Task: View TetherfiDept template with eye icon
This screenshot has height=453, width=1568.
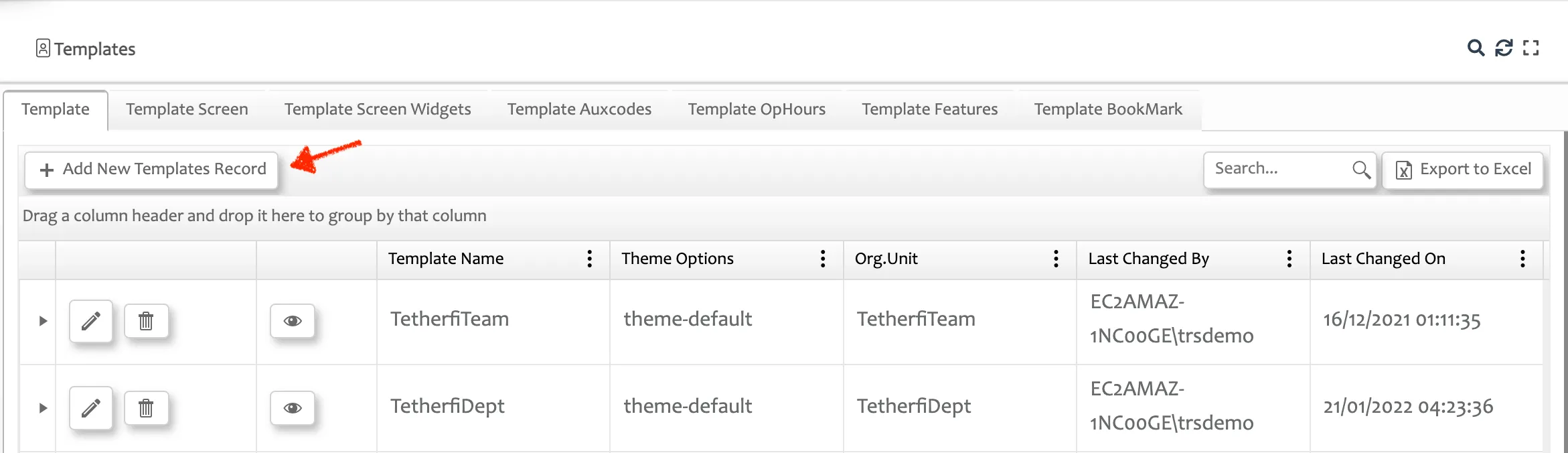Action: (293, 408)
